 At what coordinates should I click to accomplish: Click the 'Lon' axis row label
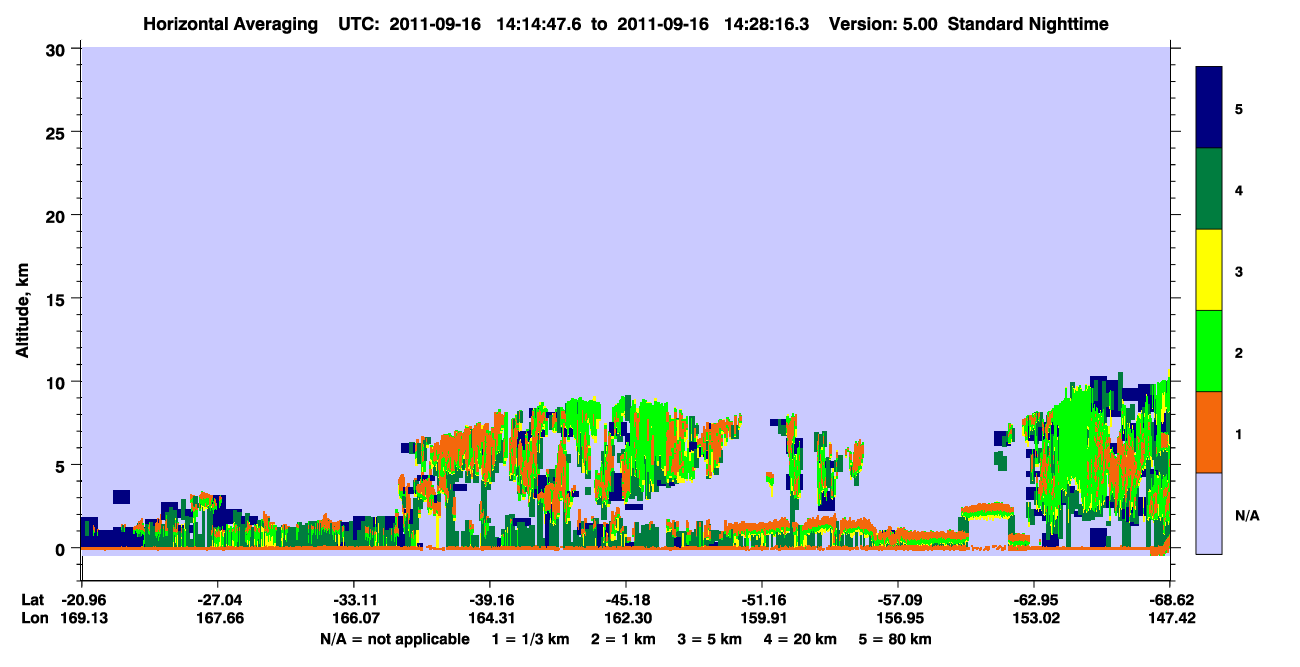pos(34,619)
